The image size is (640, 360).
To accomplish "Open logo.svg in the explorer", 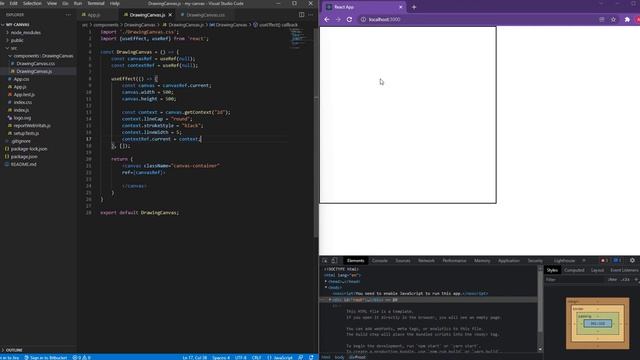I will pos(22,118).
